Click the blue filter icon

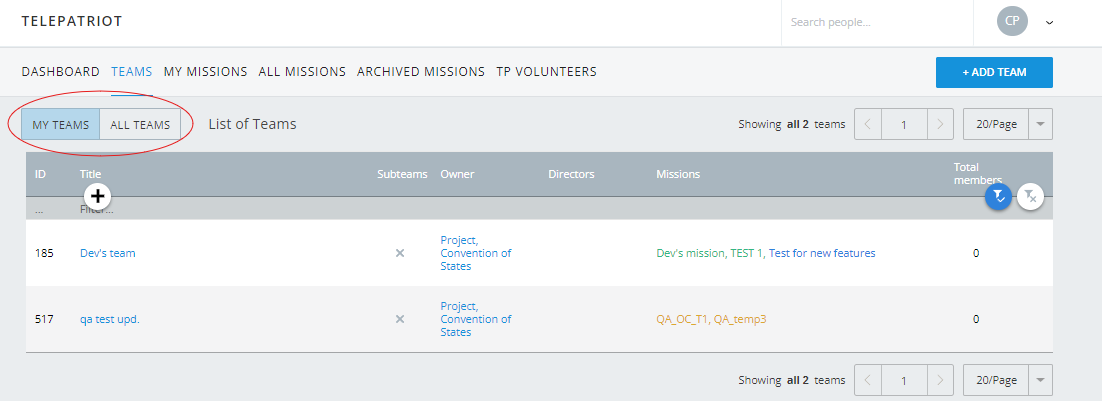[998, 196]
